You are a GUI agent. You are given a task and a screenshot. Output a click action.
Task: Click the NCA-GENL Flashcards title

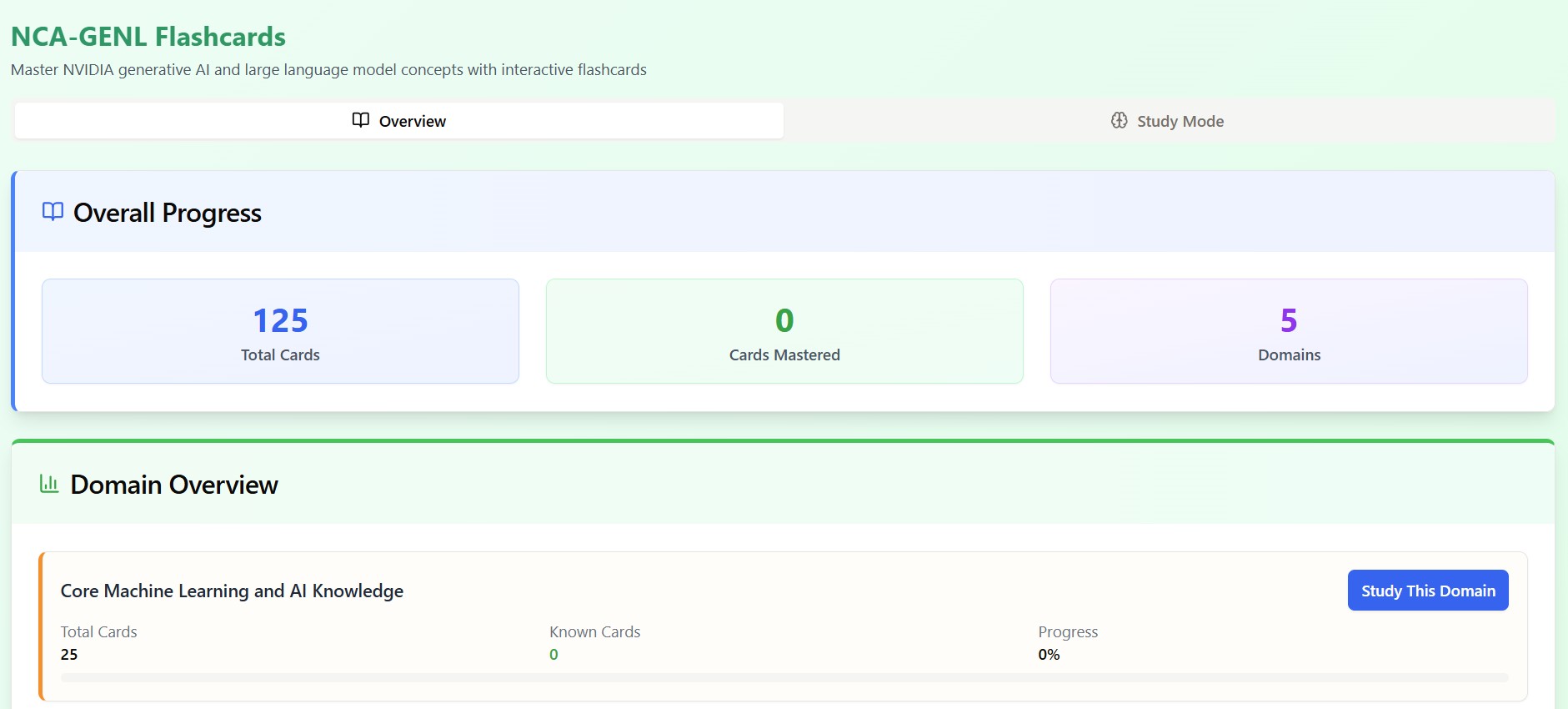point(148,37)
